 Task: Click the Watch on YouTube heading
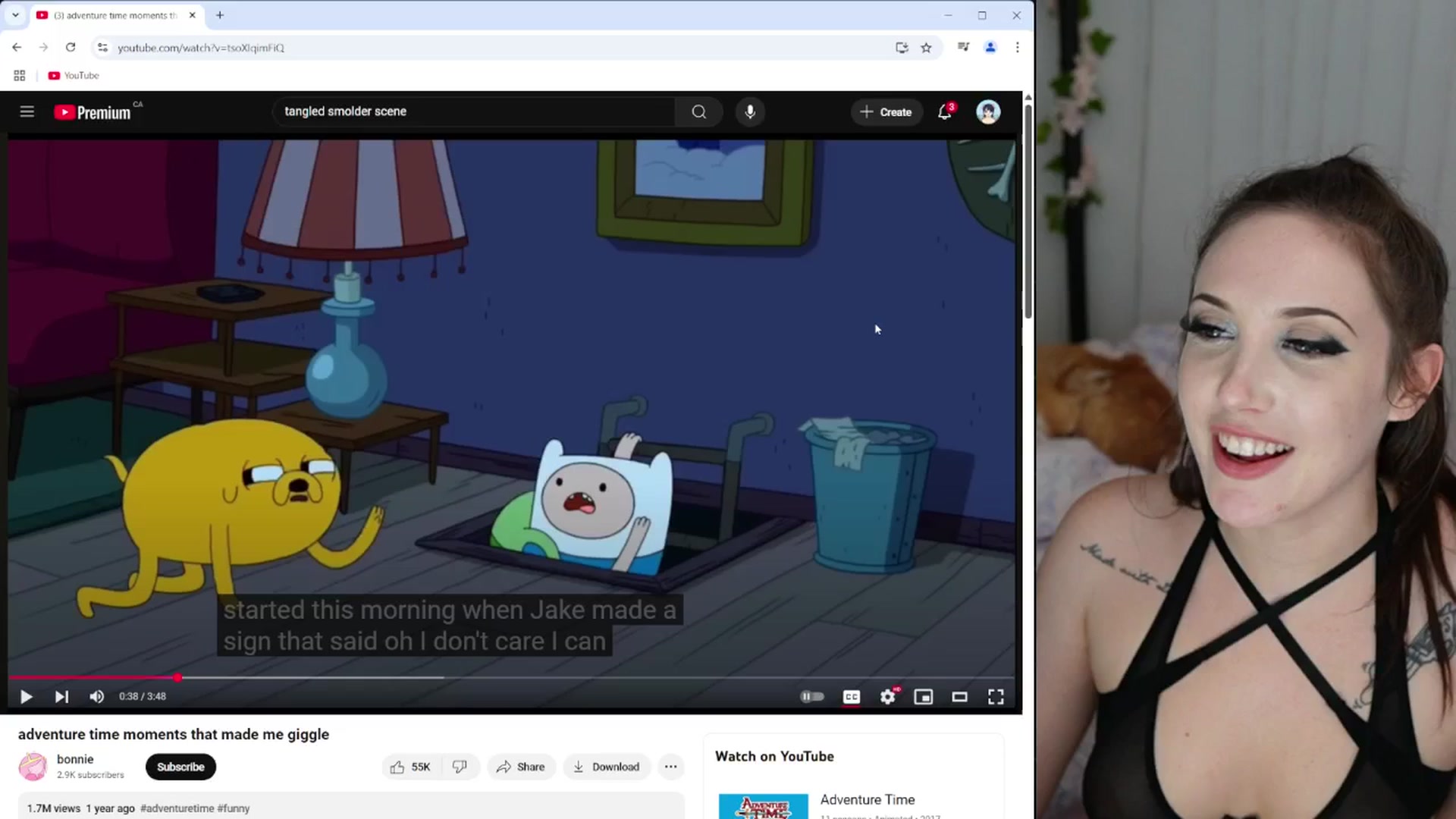tap(774, 757)
